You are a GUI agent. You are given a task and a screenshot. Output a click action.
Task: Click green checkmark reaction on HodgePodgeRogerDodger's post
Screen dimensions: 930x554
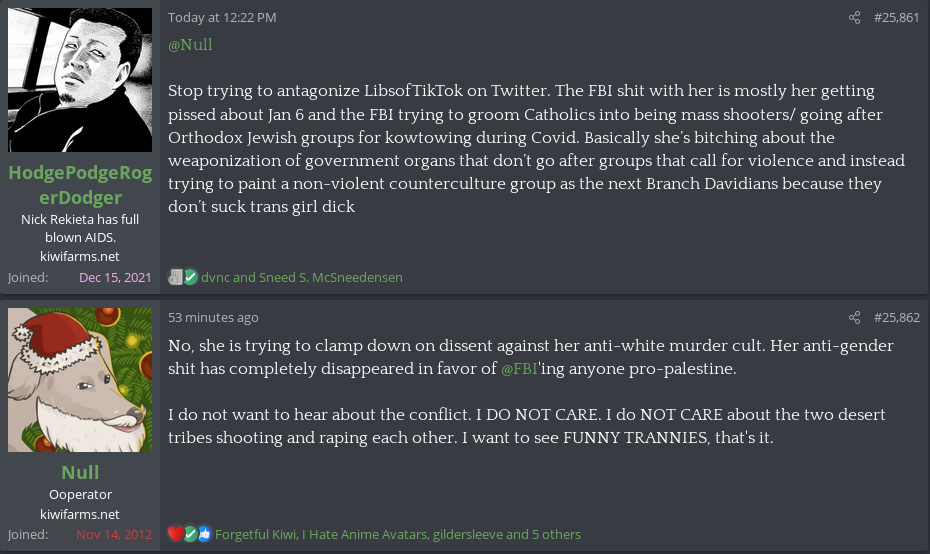tap(190, 277)
